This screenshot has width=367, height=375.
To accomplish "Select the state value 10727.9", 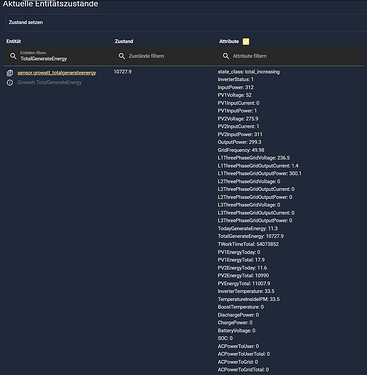I will coord(123,72).
